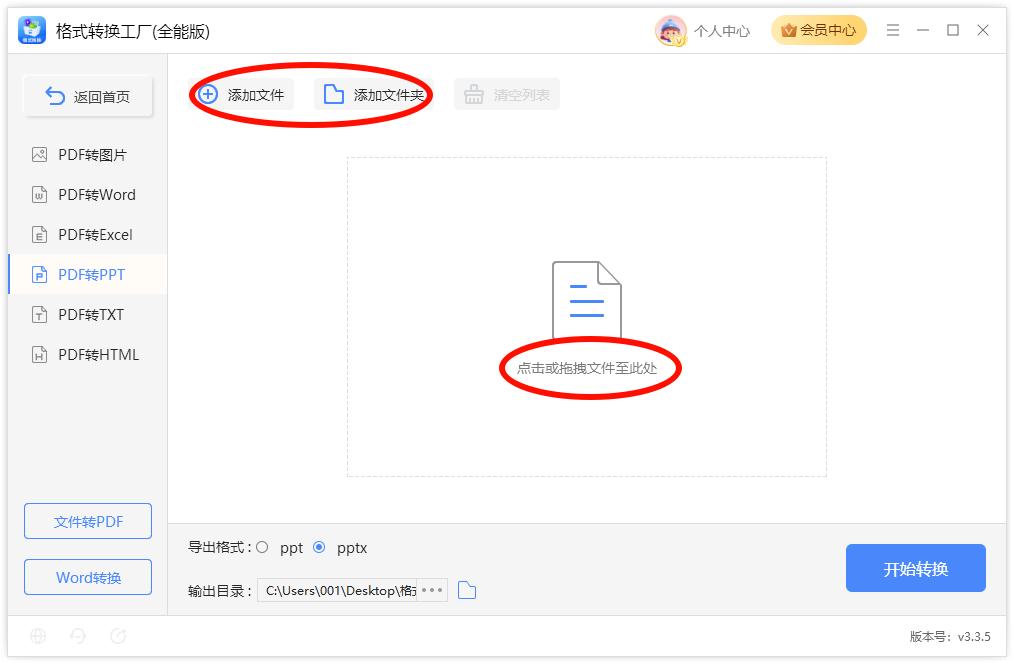Click the version number v3.3.5 text

(974, 637)
